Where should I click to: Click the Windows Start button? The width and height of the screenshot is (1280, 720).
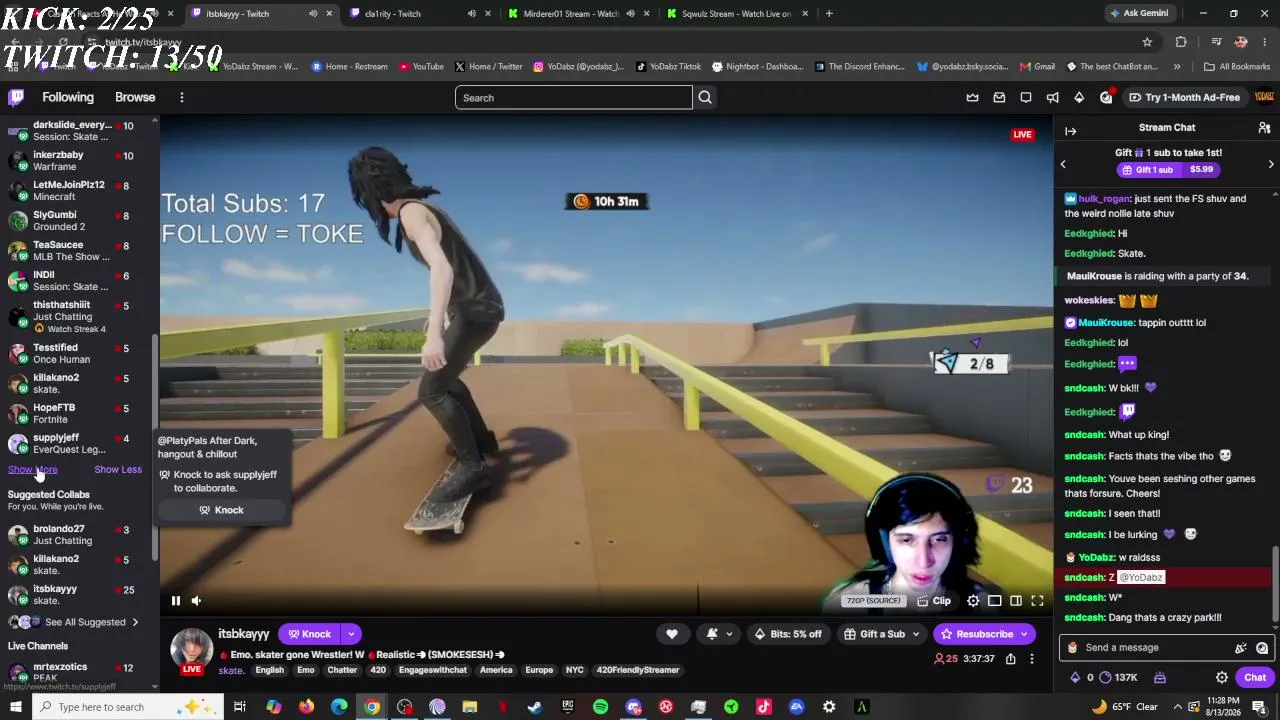[x=16, y=707]
